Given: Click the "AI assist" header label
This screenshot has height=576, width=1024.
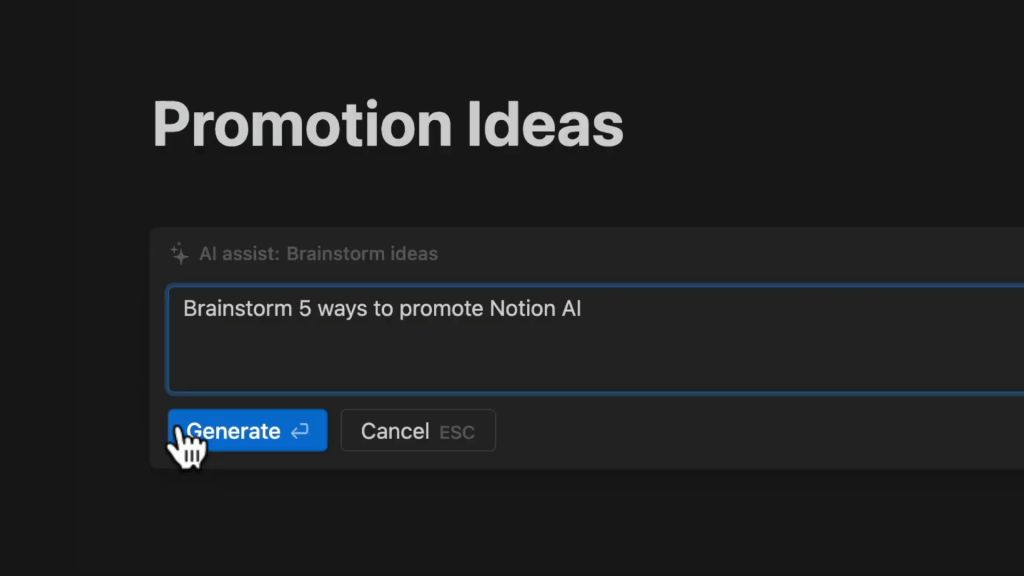Looking at the screenshot, I should (x=238, y=253).
